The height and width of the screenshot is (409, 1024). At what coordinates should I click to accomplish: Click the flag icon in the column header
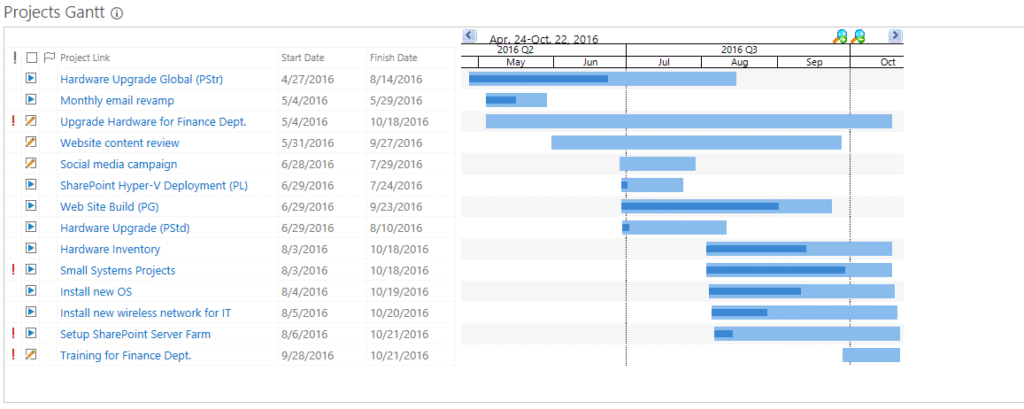[49, 58]
